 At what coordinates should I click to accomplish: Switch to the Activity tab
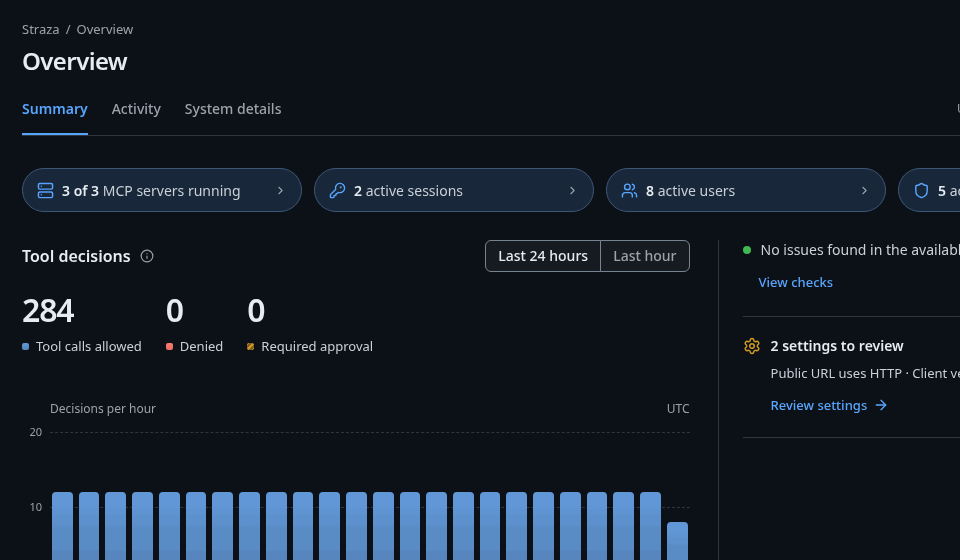tap(136, 109)
